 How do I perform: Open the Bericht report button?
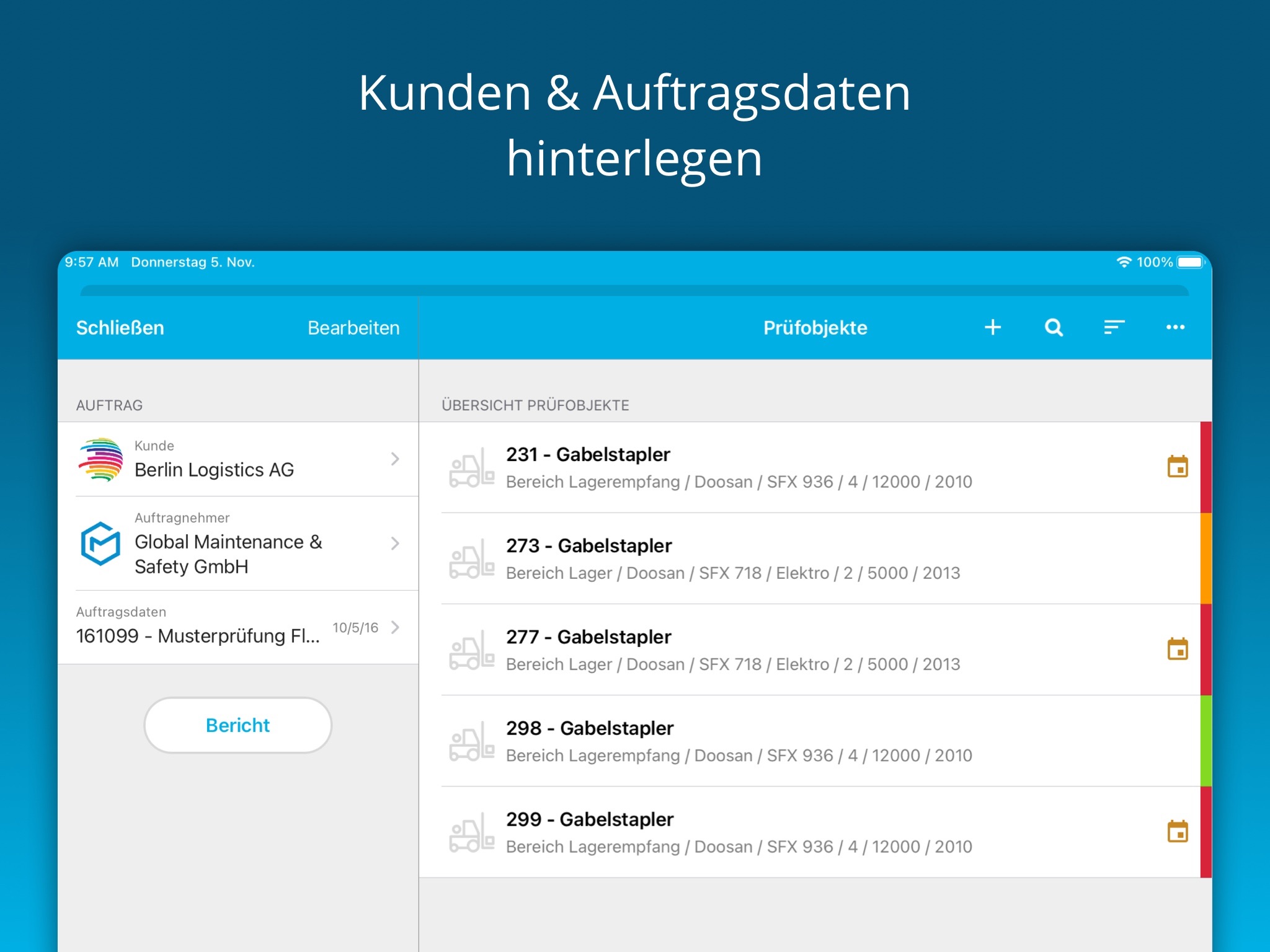click(x=238, y=725)
